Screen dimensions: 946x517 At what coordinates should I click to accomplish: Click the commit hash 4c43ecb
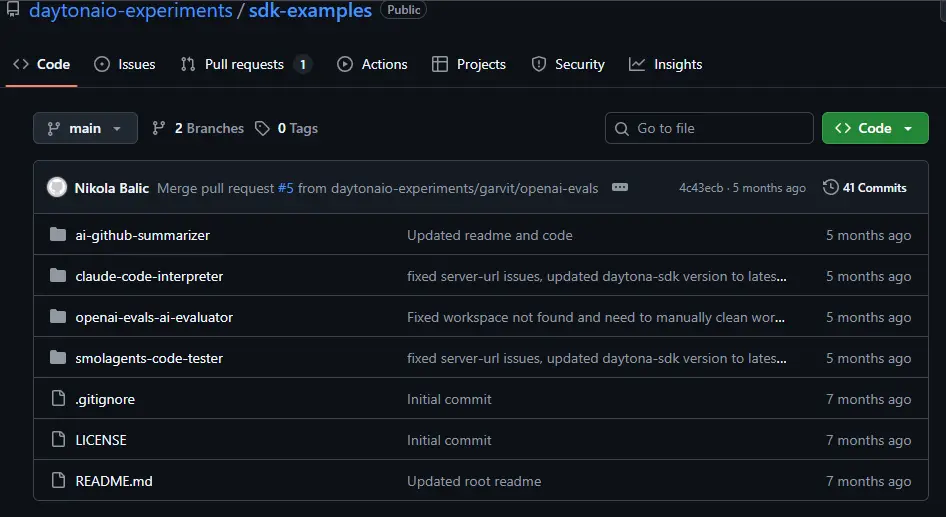pyautogui.click(x=701, y=188)
